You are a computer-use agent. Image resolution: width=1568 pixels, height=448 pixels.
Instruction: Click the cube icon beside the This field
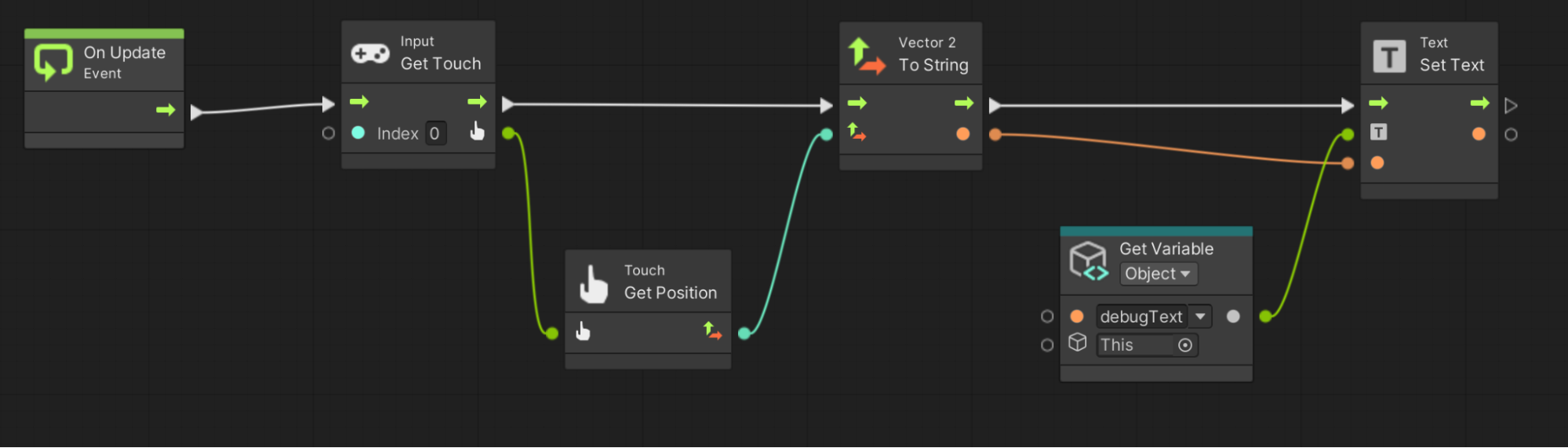pyautogui.click(x=1078, y=343)
